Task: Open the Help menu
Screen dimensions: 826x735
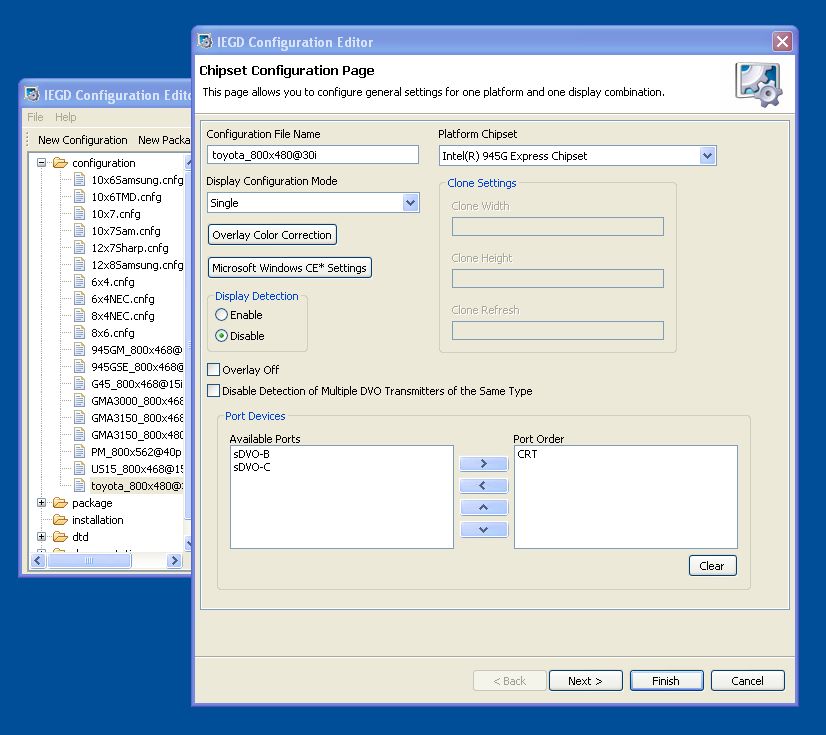Action: [x=65, y=117]
